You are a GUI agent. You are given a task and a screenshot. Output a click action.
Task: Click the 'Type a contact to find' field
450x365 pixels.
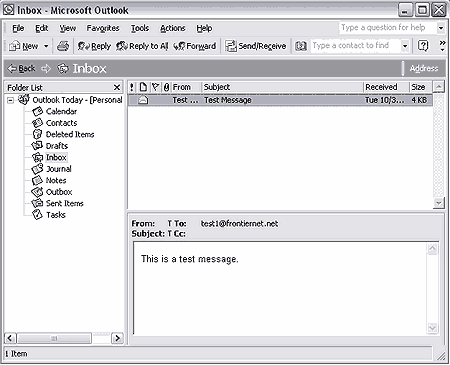pyautogui.click(x=355, y=46)
